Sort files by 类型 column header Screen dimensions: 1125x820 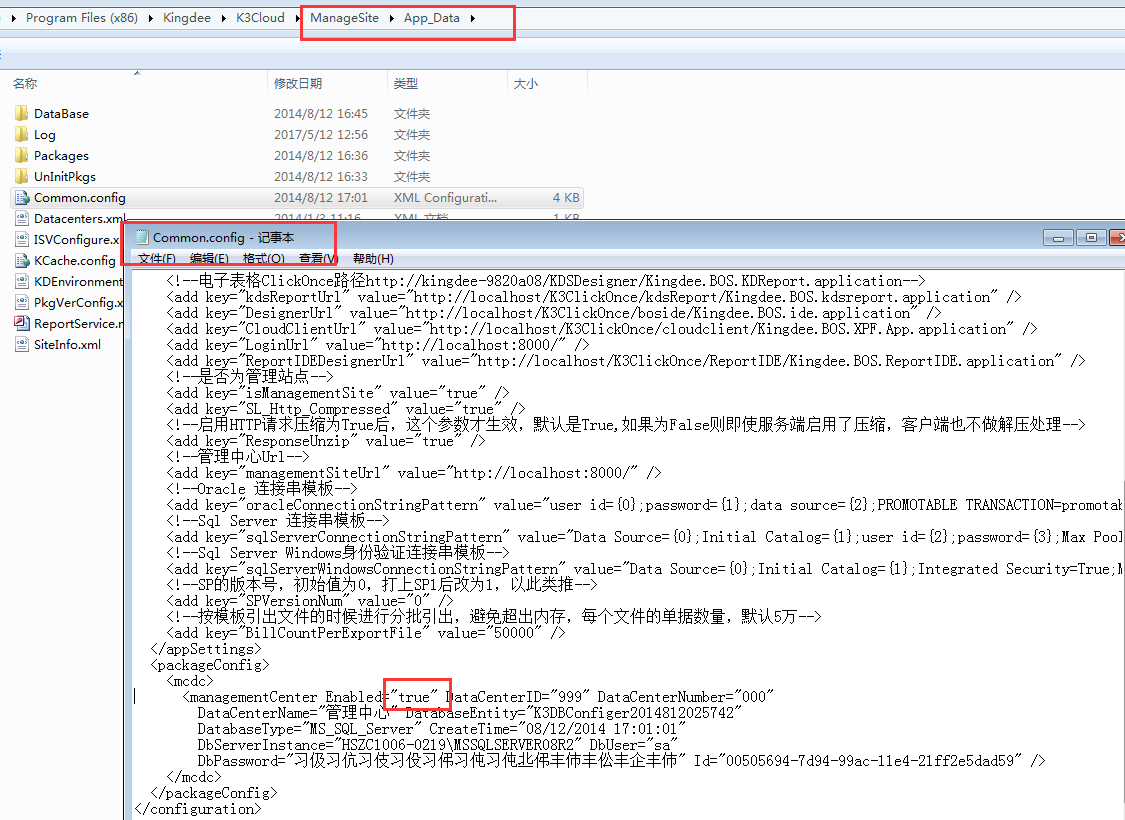[x=405, y=83]
